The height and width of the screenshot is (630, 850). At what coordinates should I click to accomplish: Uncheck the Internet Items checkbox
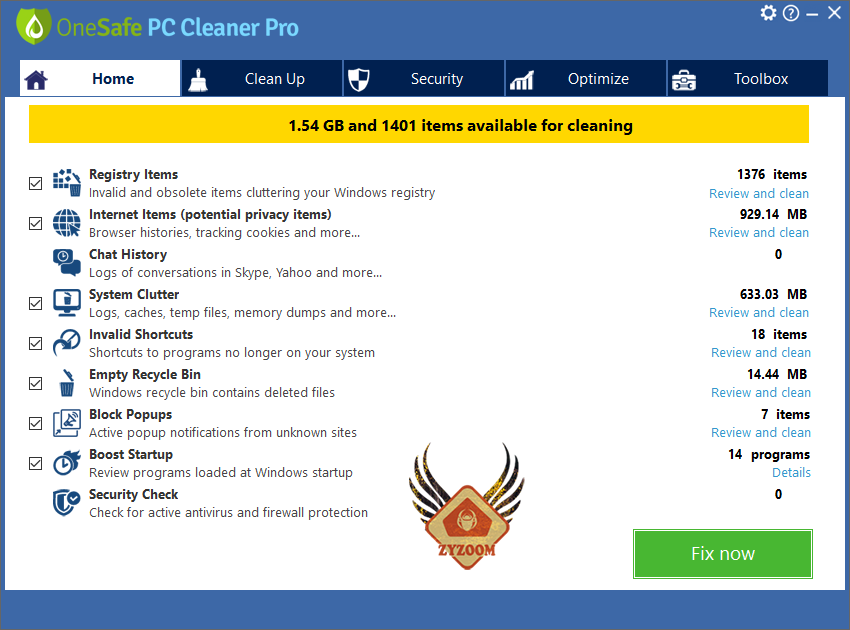(35, 223)
